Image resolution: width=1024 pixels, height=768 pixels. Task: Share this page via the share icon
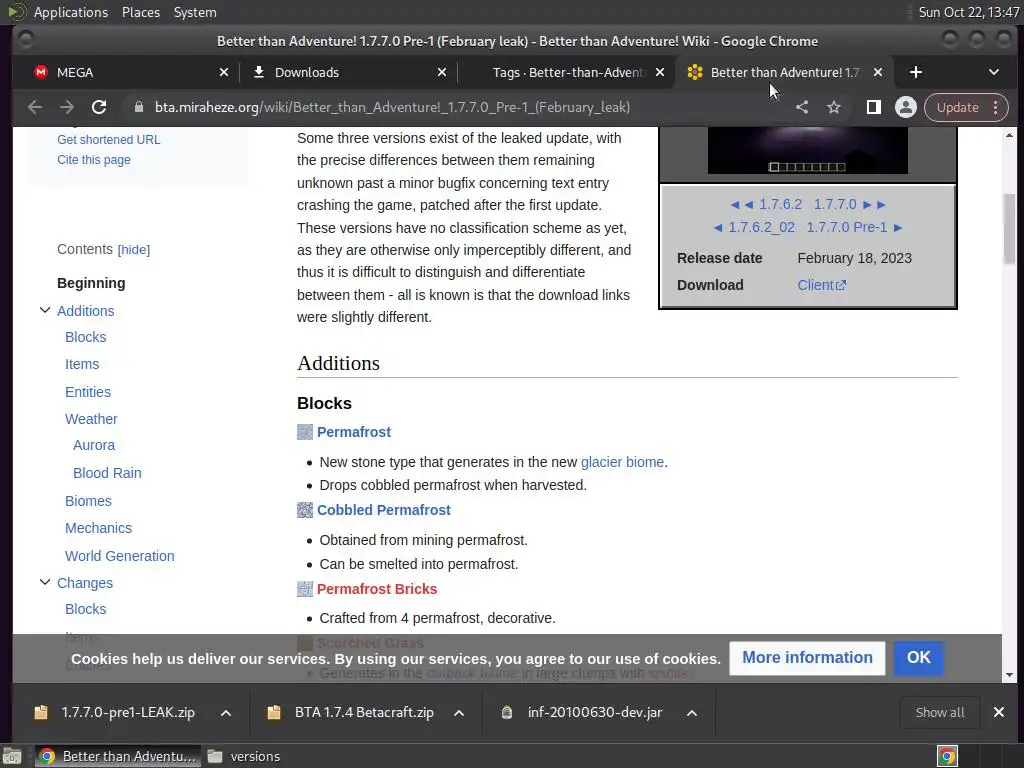802,107
